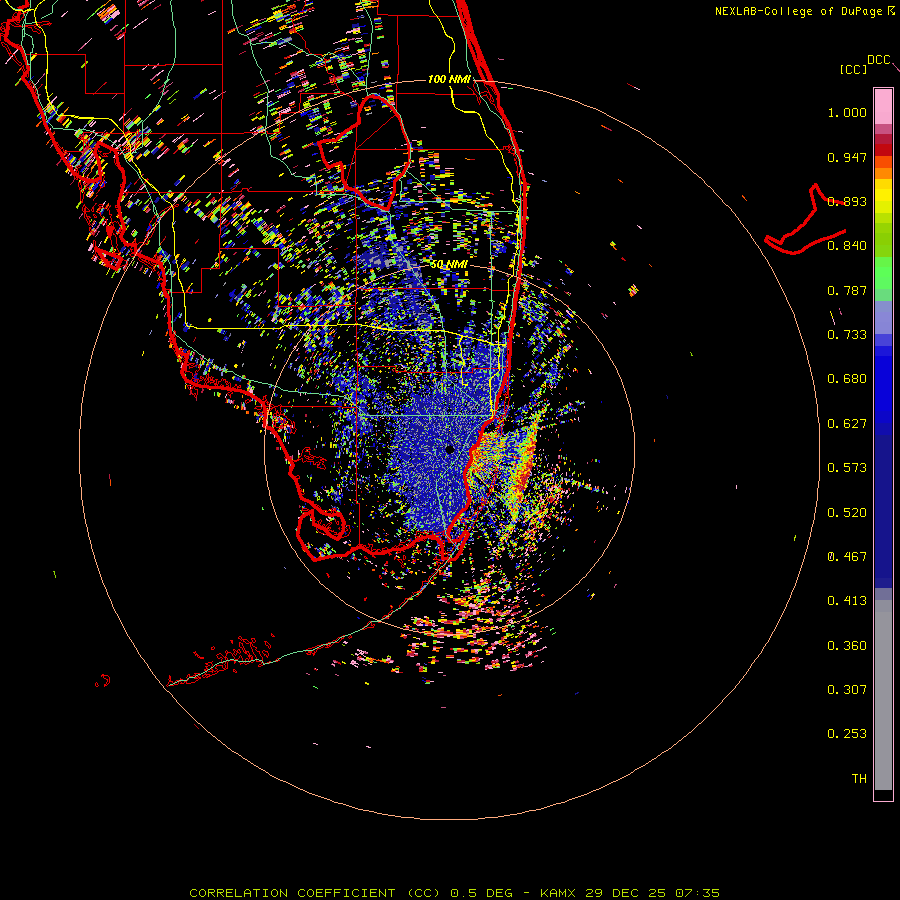Select the 0.573 legend value
This screenshot has height=900, width=900.
point(847,468)
